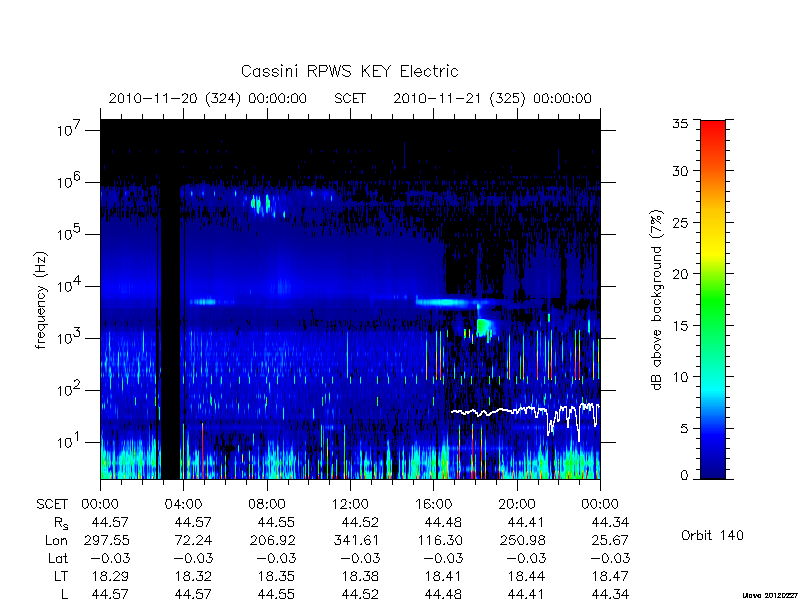Select end date '2010-11-21 (325) 00:00:00'
Screen dimensions: 800x600
(x=492, y=98)
